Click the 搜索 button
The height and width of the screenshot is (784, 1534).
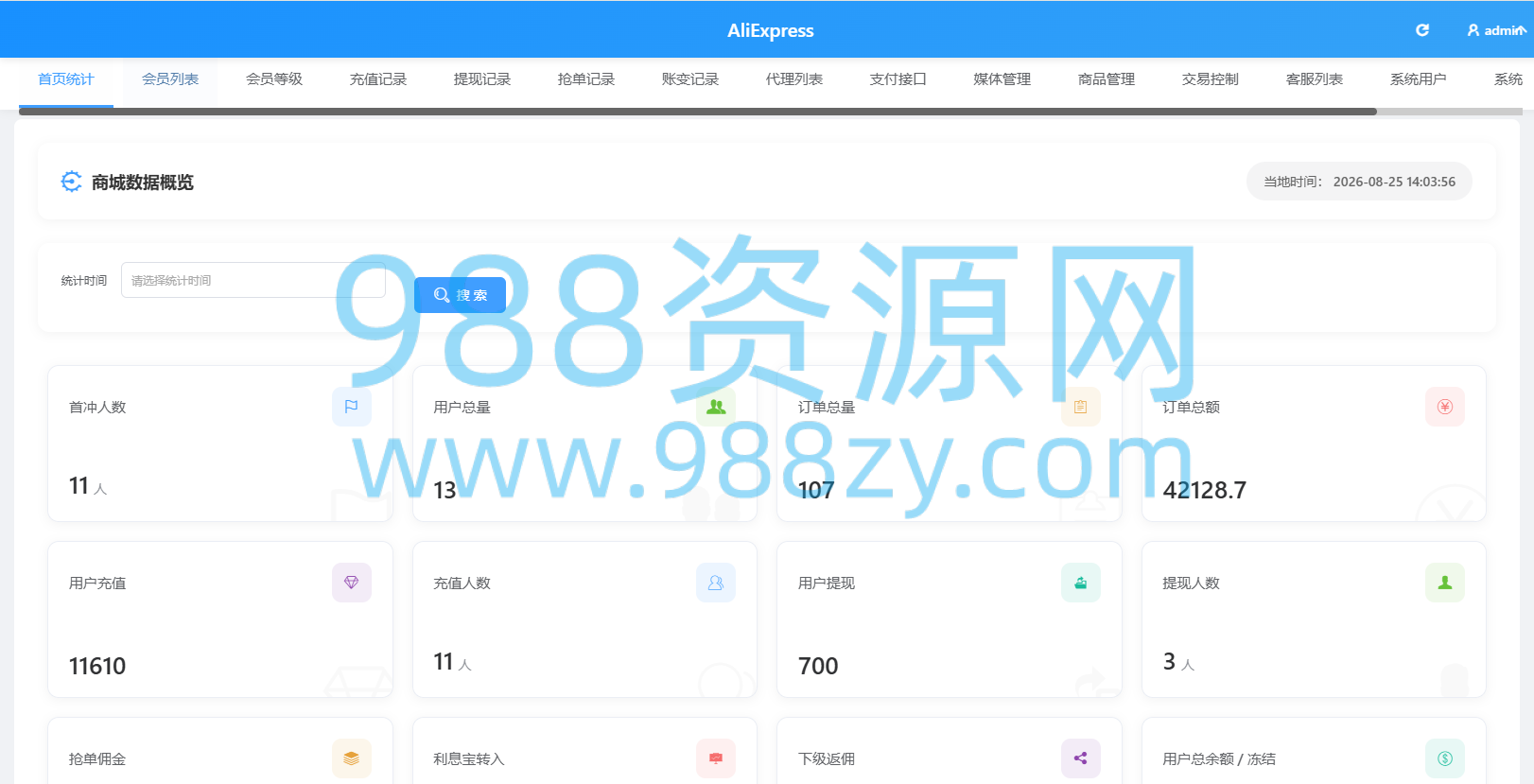pos(461,295)
